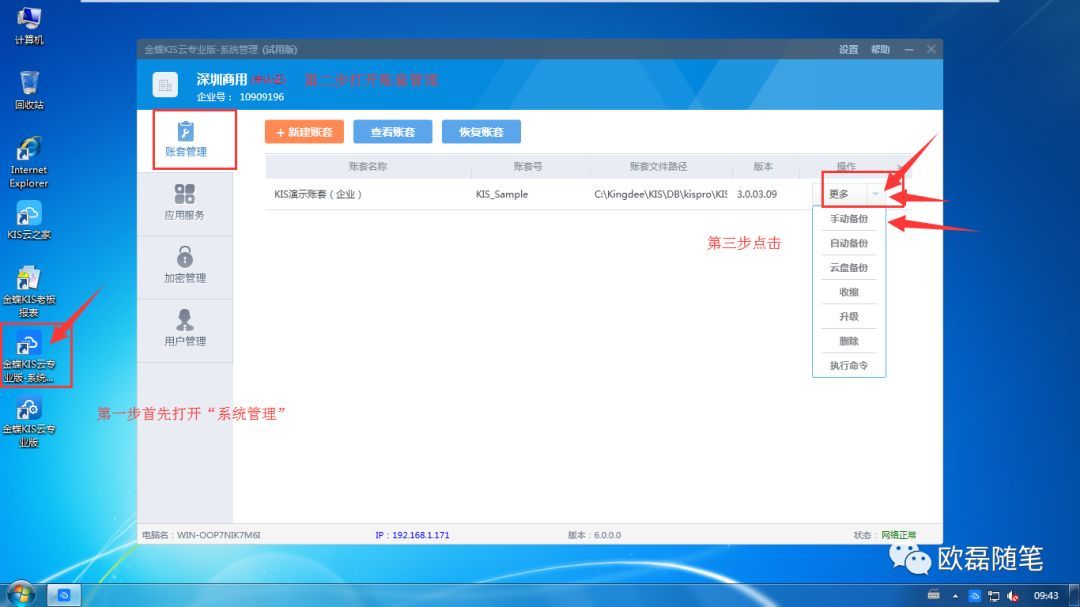The width and height of the screenshot is (1080, 607).
Task: Choose 执行命令 from the dropdown
Action: pyautogui.click(x=849, y=365)
